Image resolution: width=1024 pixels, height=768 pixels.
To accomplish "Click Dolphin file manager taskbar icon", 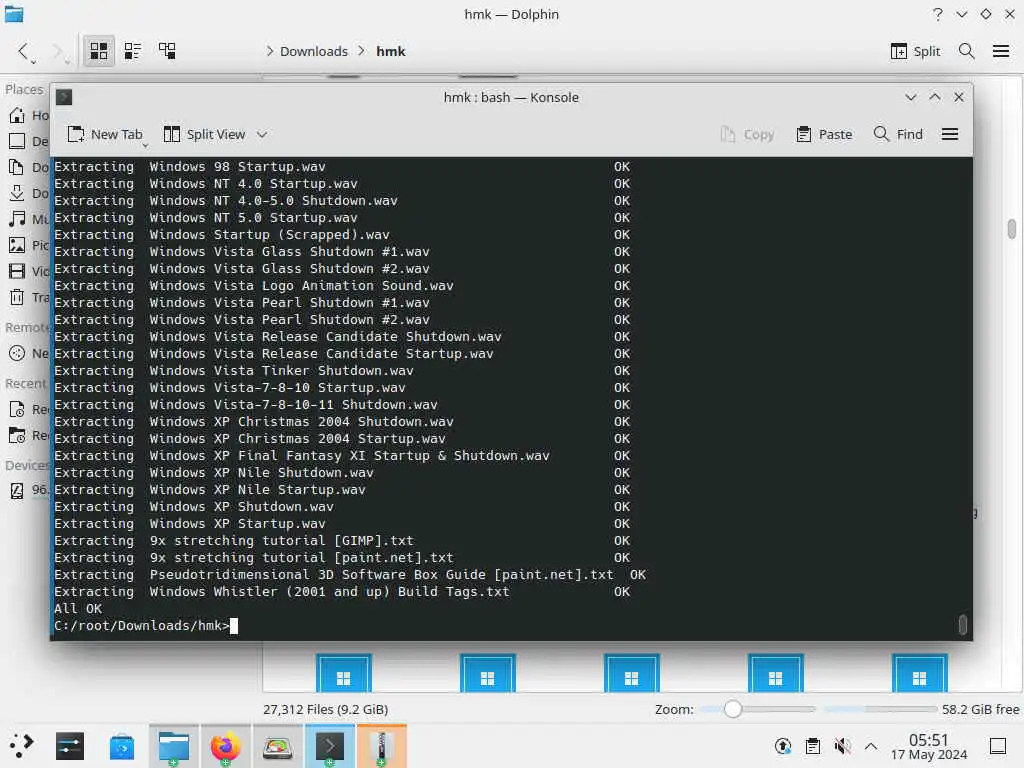I will 174,746.
